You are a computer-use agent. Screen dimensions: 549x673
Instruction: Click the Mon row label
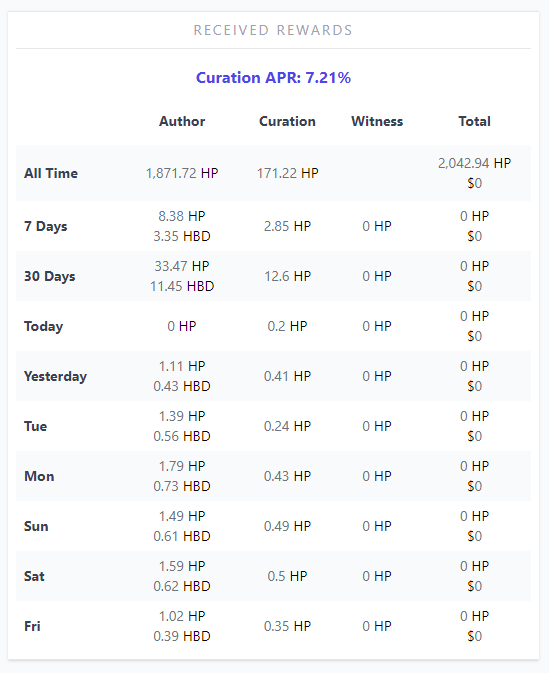click(39, 476)
